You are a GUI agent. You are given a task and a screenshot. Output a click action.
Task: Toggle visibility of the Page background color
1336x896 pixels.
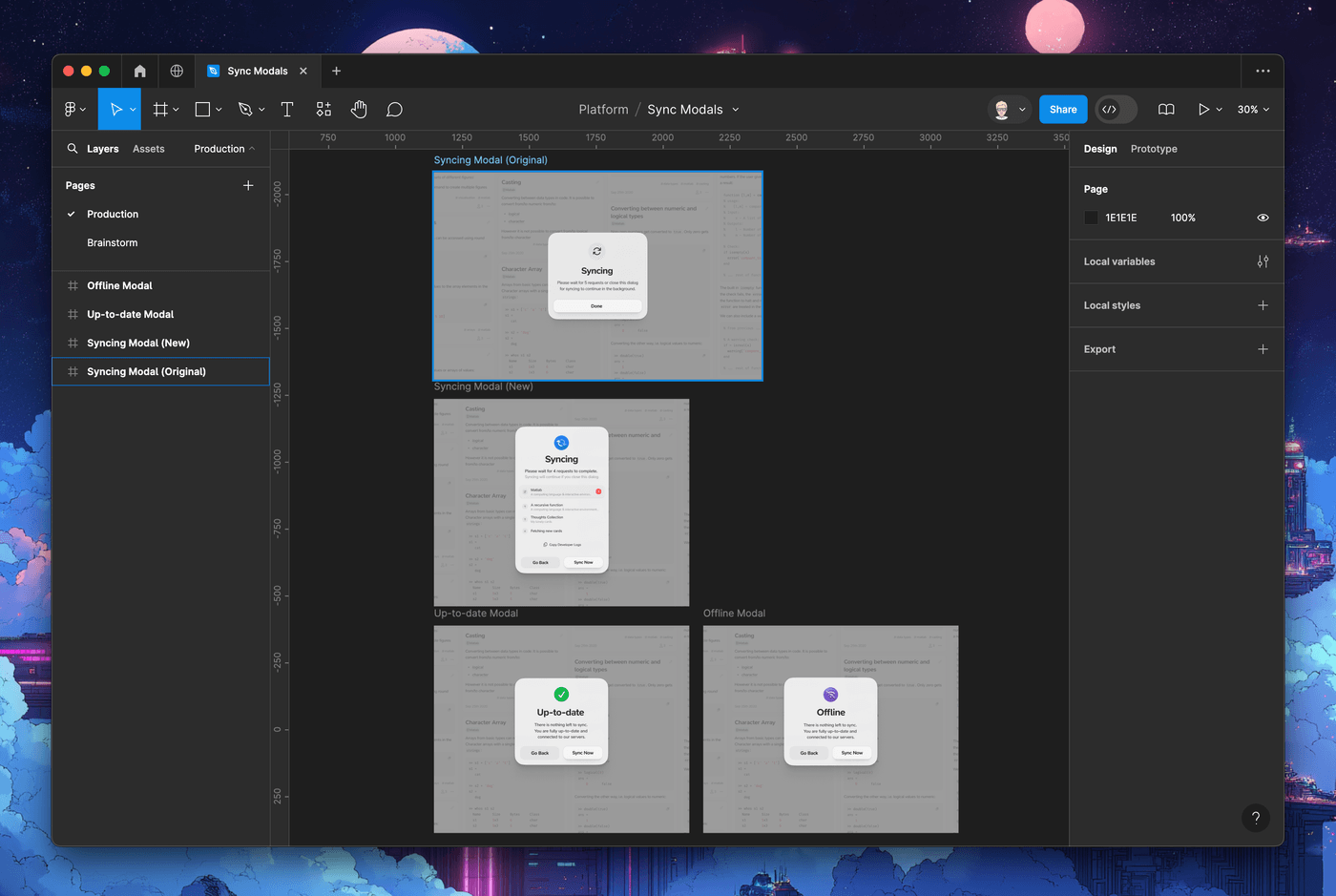(1263, 218)
